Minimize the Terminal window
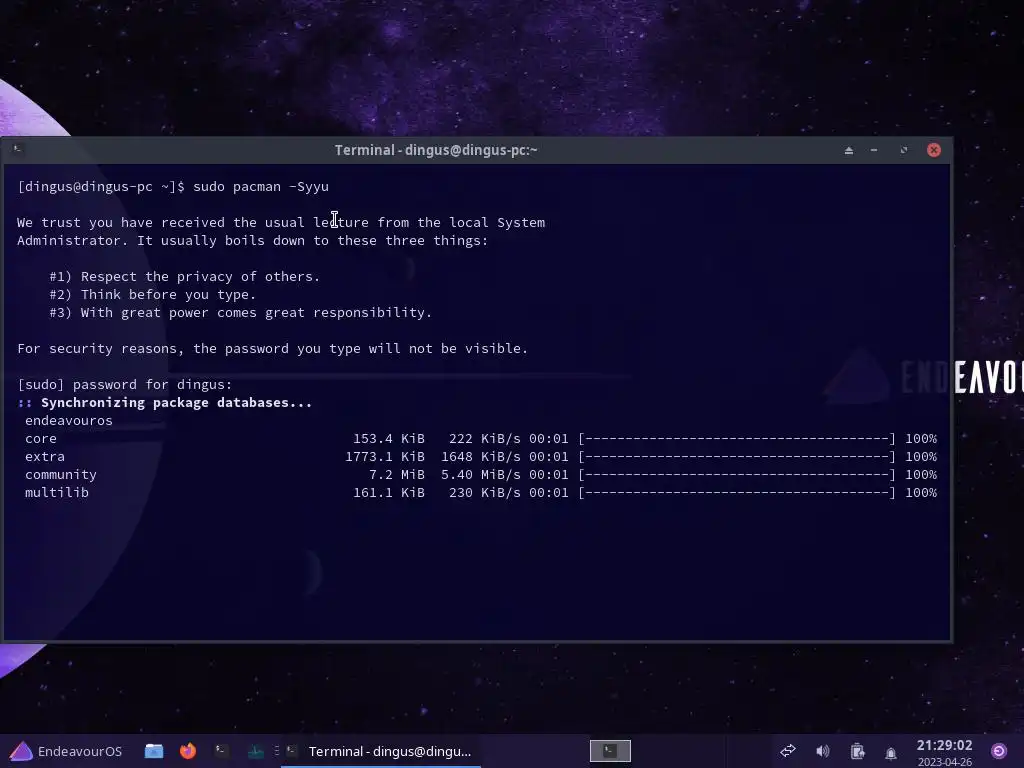The image size is (1024, 768). tap(874, 150)
